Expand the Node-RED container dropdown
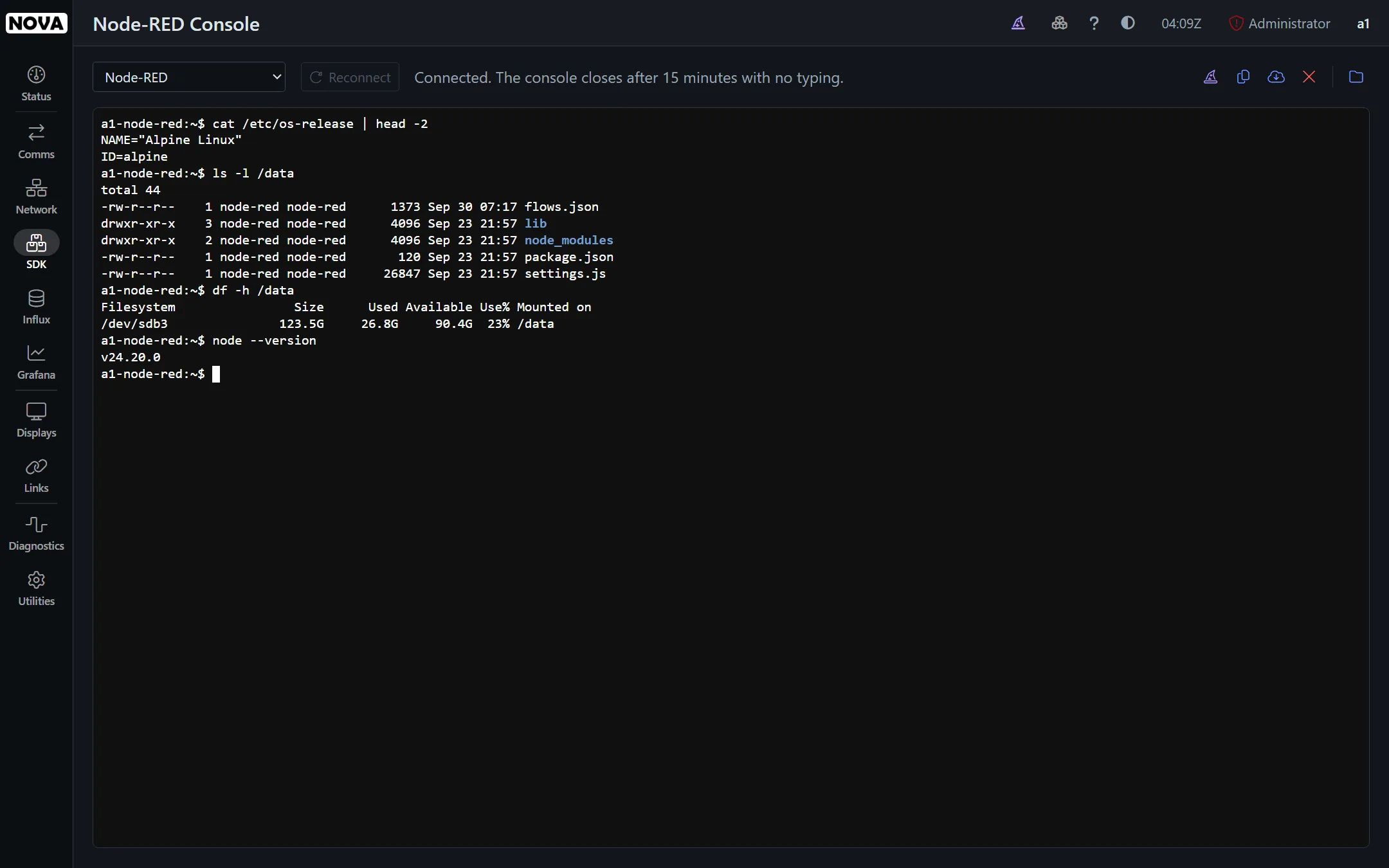The height and width of the screenshot is (868, 1389). click(189, 77)
